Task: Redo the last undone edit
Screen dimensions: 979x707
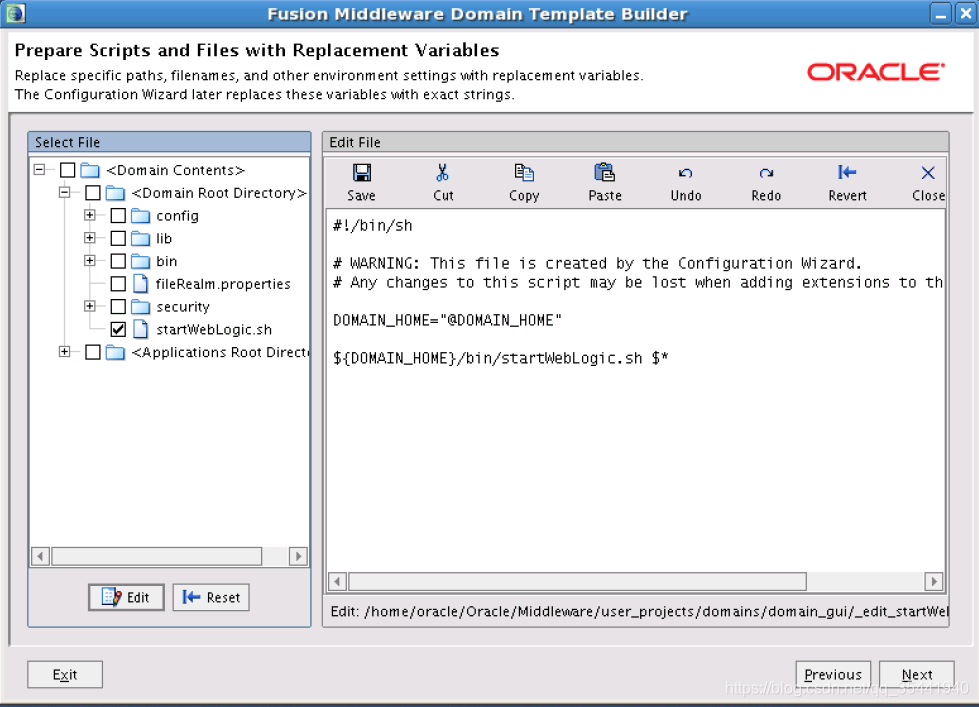Action: [x=766, y=173]
